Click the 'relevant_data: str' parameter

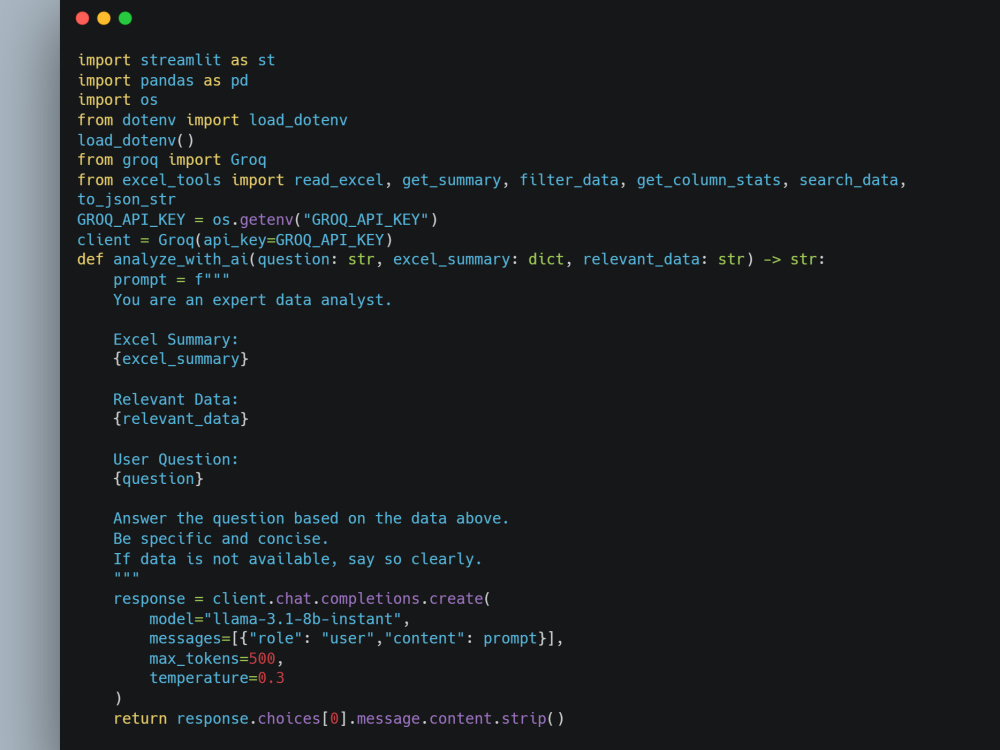tap(664, 260)
